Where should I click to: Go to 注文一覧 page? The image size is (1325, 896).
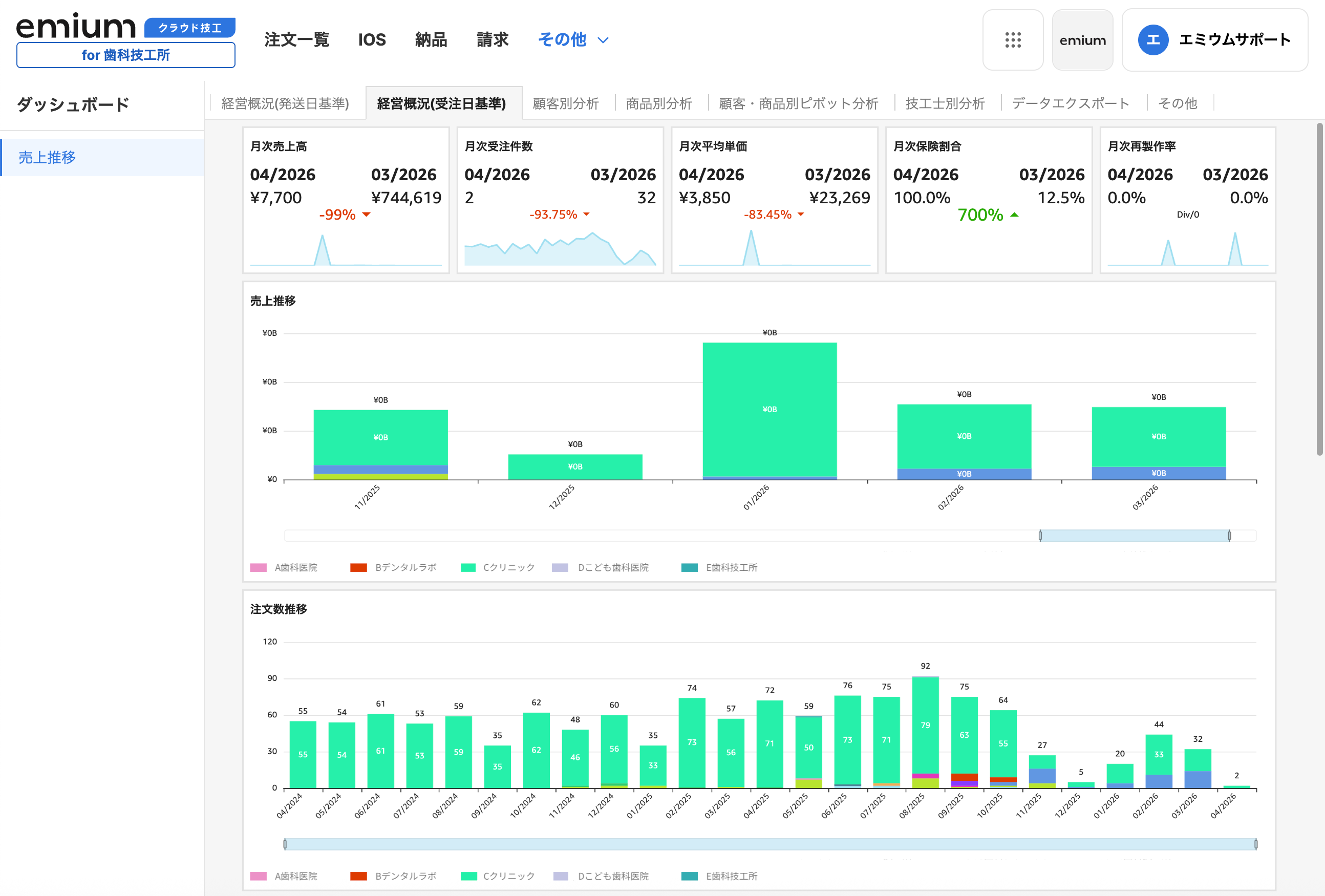pyautogui.click(x=296, y=39)
